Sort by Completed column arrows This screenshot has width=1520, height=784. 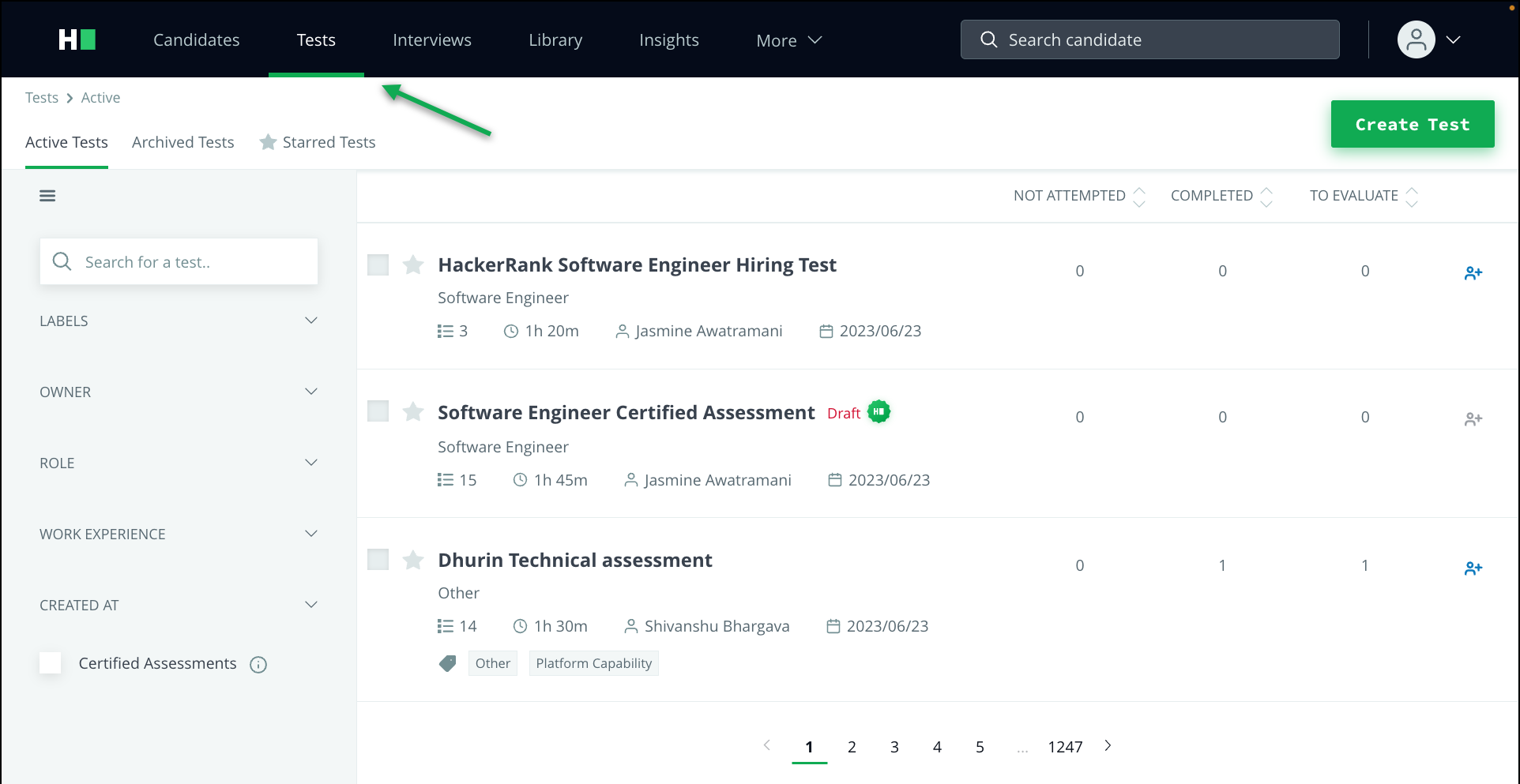pyautogui.click(x=1266, y=197)
